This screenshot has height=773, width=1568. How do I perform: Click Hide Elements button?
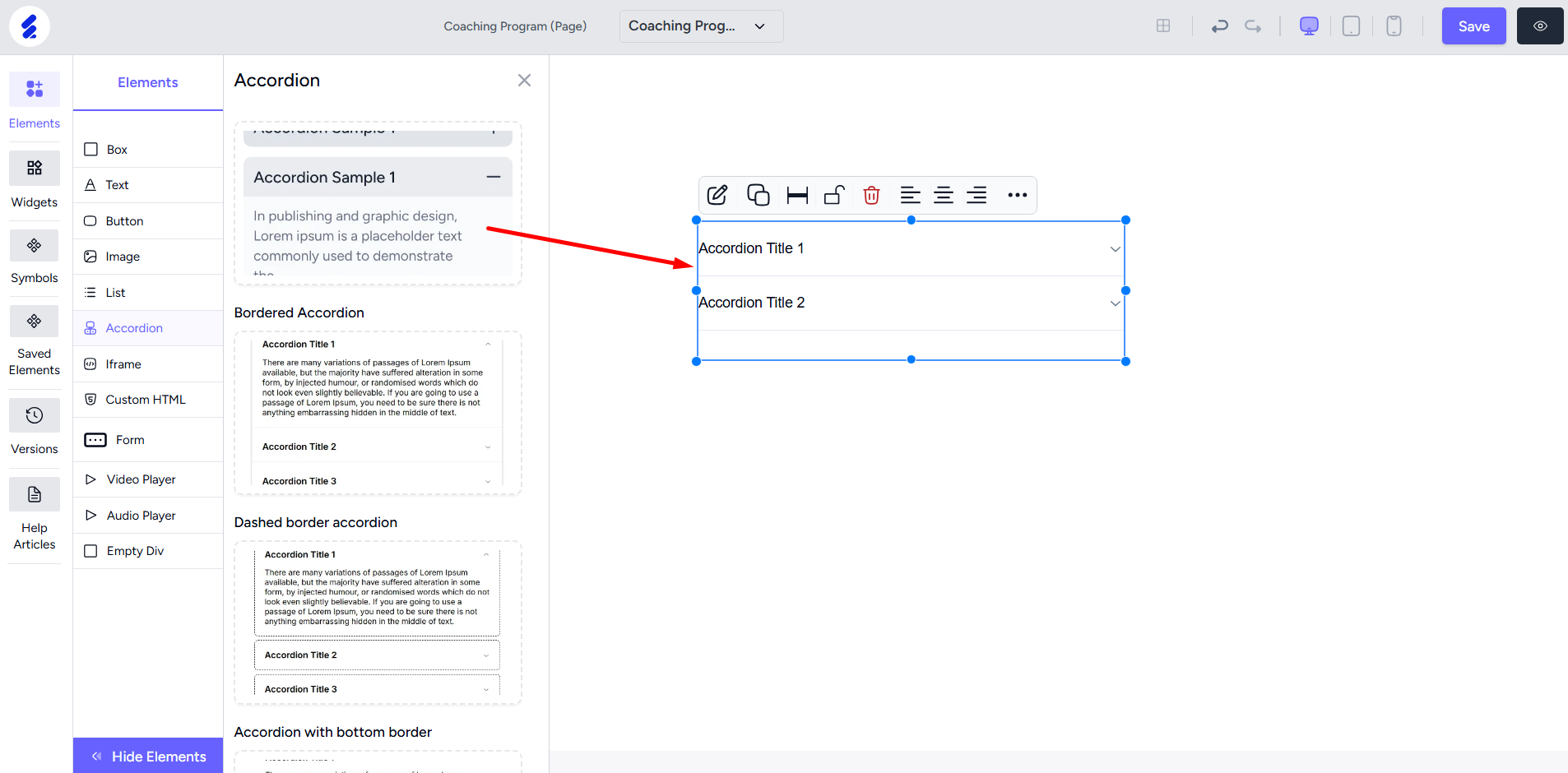[x=148, y=756]
